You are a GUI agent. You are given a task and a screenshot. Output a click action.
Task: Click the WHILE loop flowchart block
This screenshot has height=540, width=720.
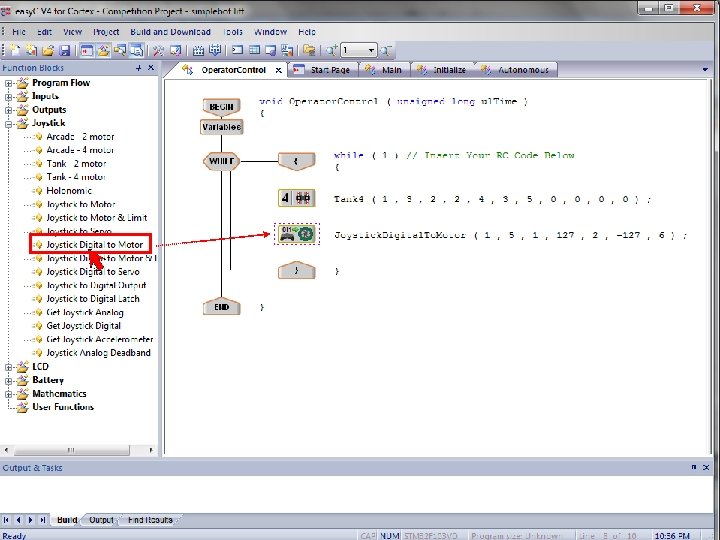[221, 161]
